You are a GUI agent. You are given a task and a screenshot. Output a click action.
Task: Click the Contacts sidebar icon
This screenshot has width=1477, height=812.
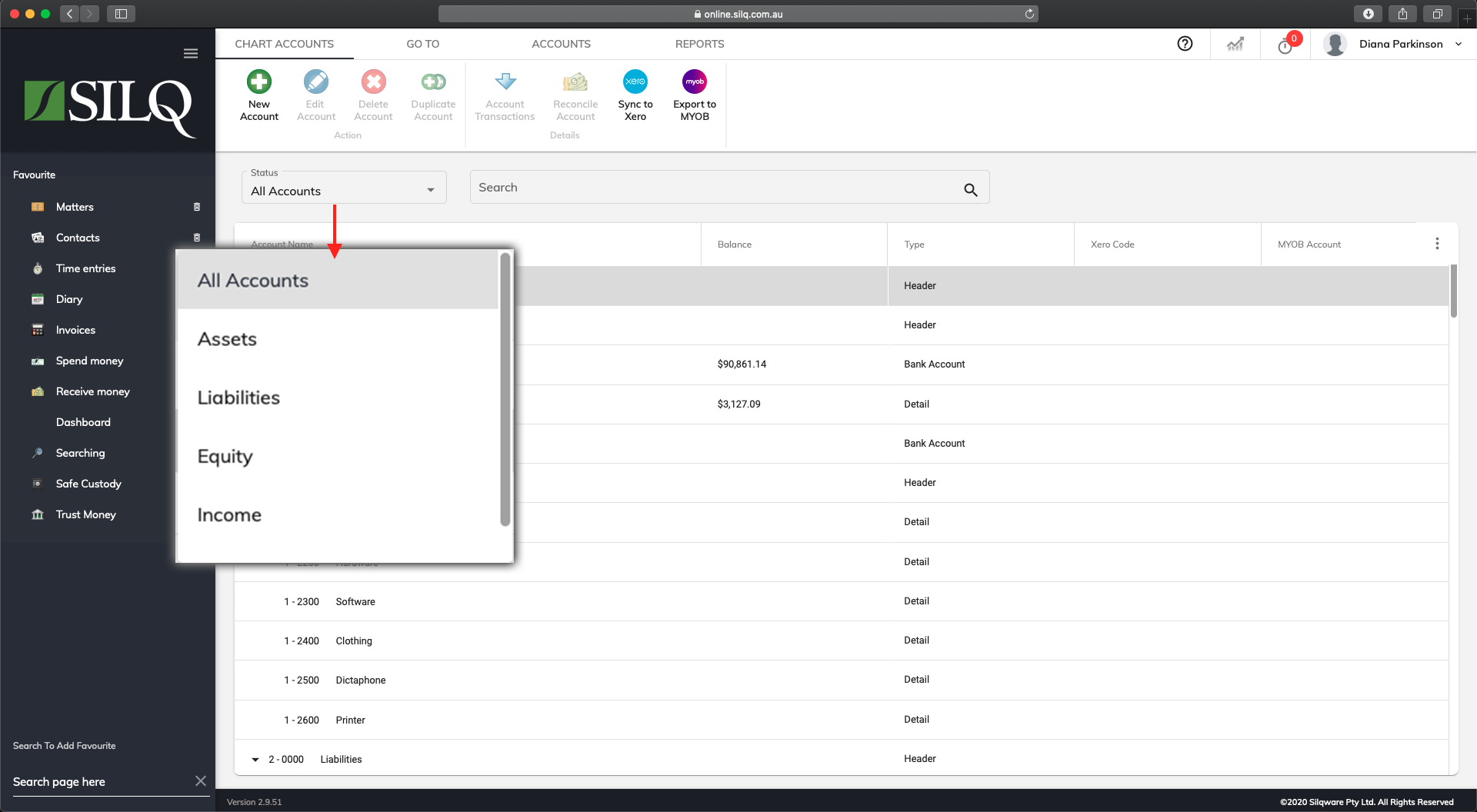tap(38, 238)
